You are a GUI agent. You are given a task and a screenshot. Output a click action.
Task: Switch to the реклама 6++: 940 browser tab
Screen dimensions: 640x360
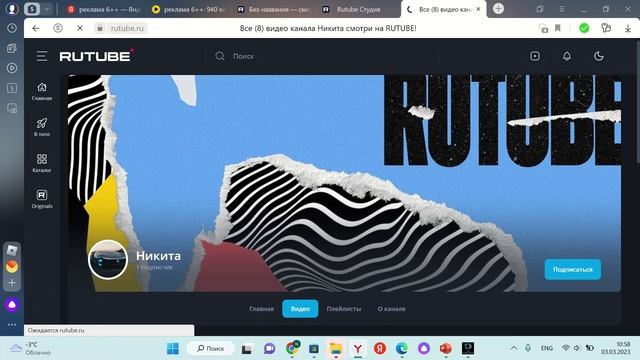click(189, 9)
